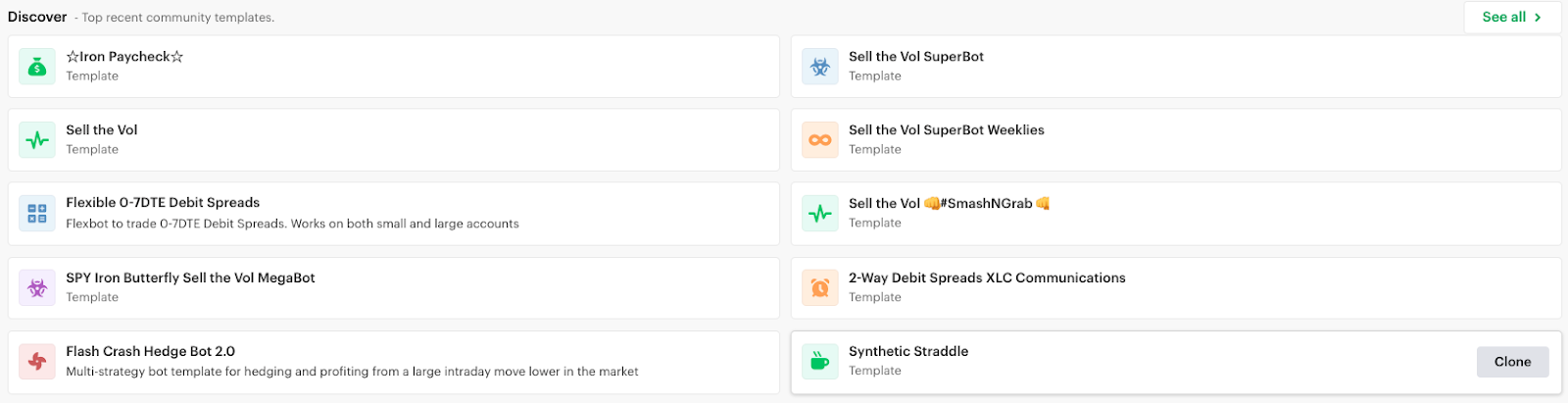Click the pulse icon for Sell the Vol #SmashNGrab
This screenshot has width=1568, height=403.
tap(820, 214)
